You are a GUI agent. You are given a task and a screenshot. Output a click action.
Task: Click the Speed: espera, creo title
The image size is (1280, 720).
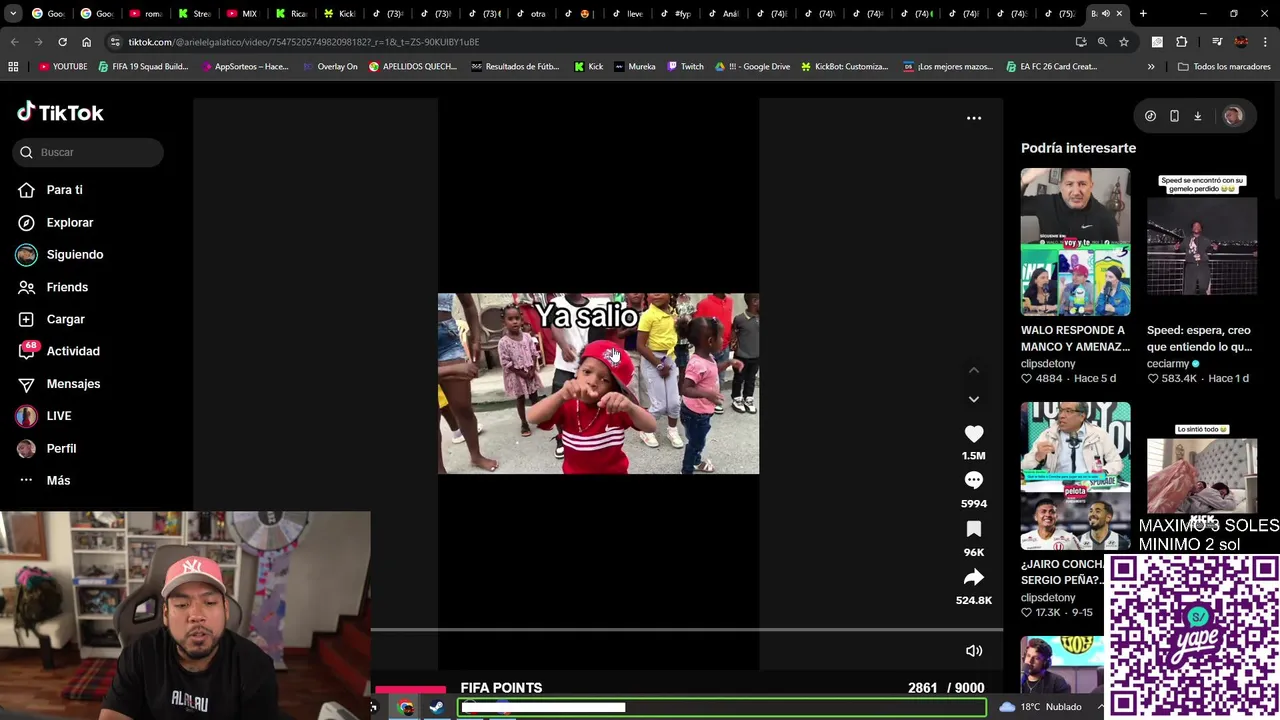[1199, 338]
